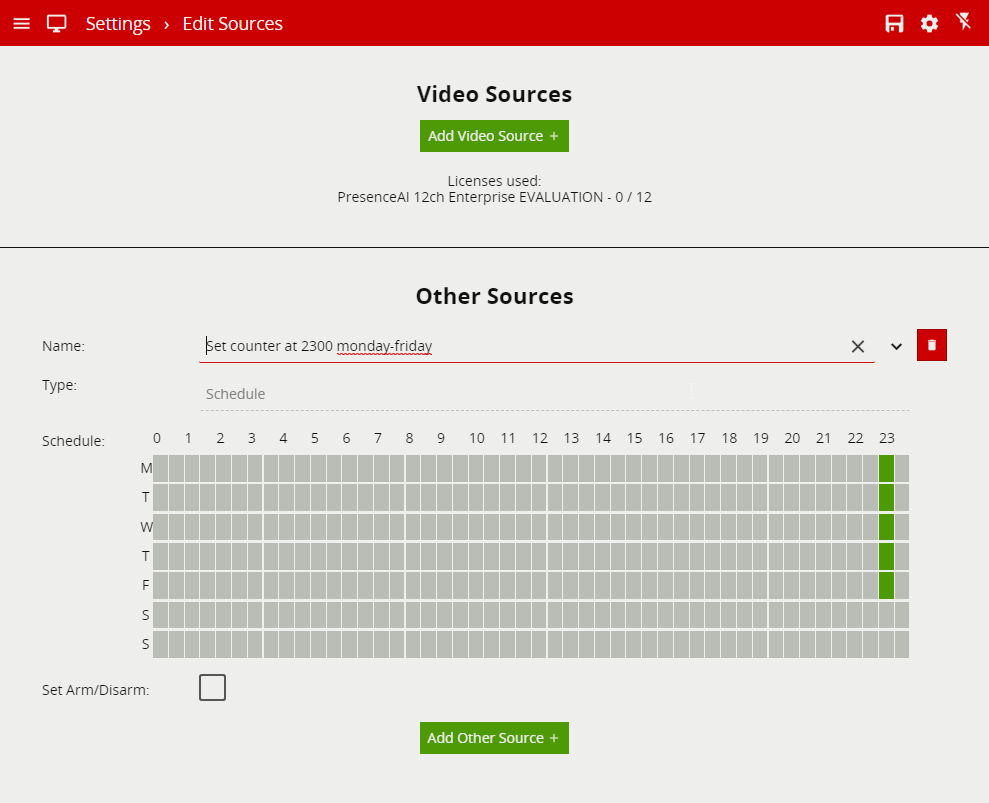Clear the Name field with X icon
The image size is (989, 803).
(857, 346)
